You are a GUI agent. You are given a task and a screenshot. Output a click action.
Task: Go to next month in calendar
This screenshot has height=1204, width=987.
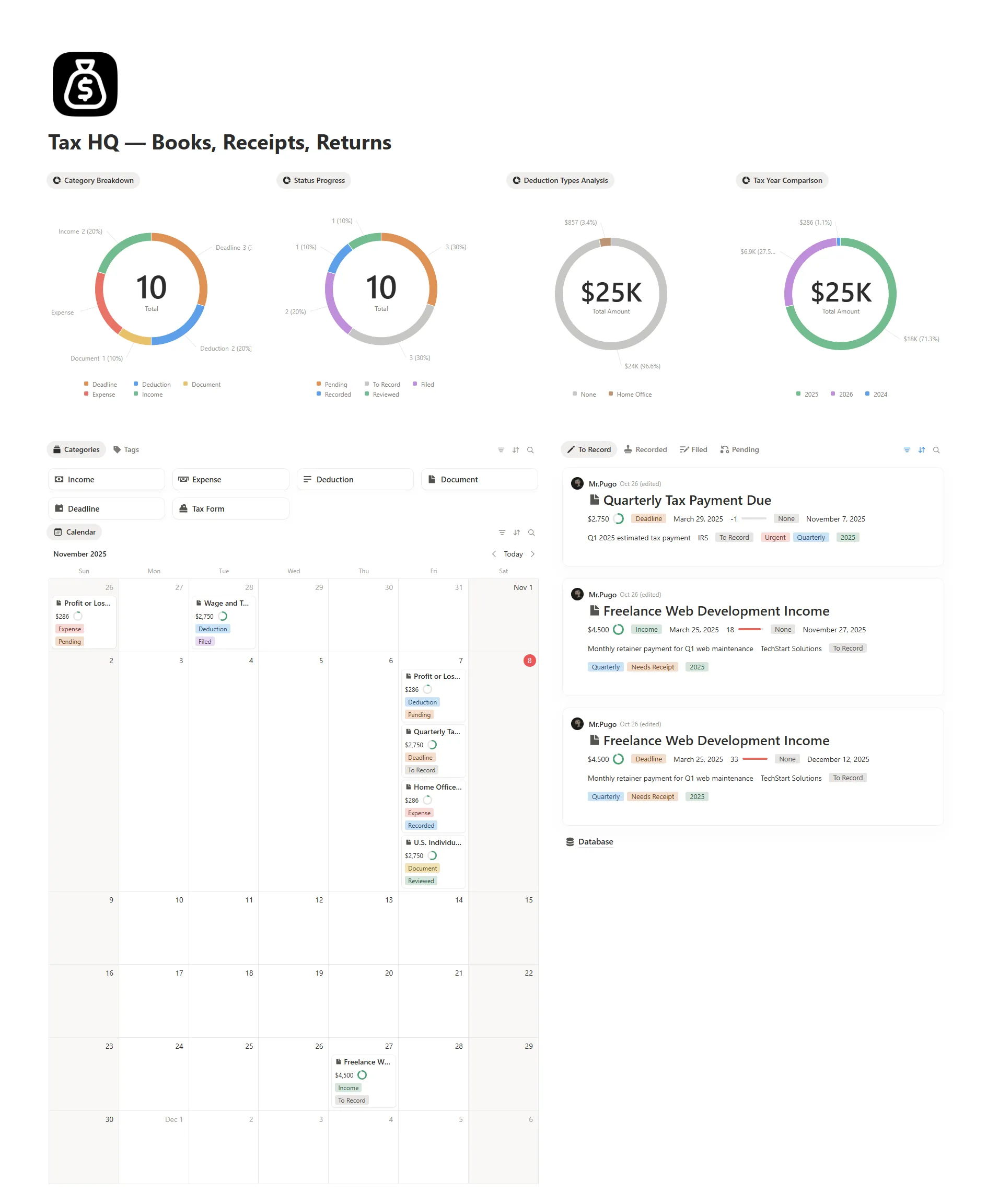[x=532, y=554]
